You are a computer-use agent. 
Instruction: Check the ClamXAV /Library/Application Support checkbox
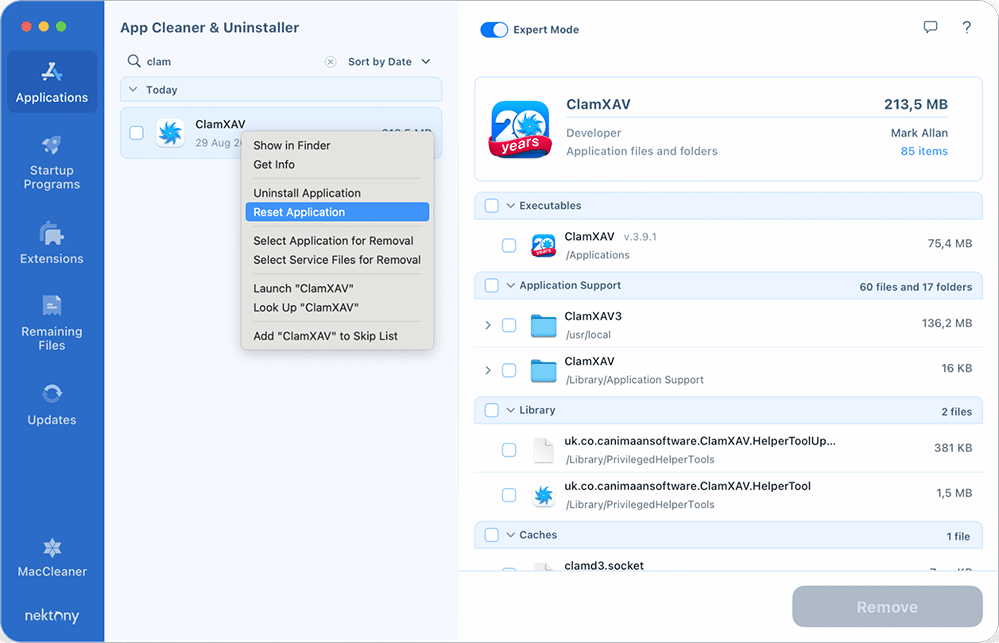[508, 370]
